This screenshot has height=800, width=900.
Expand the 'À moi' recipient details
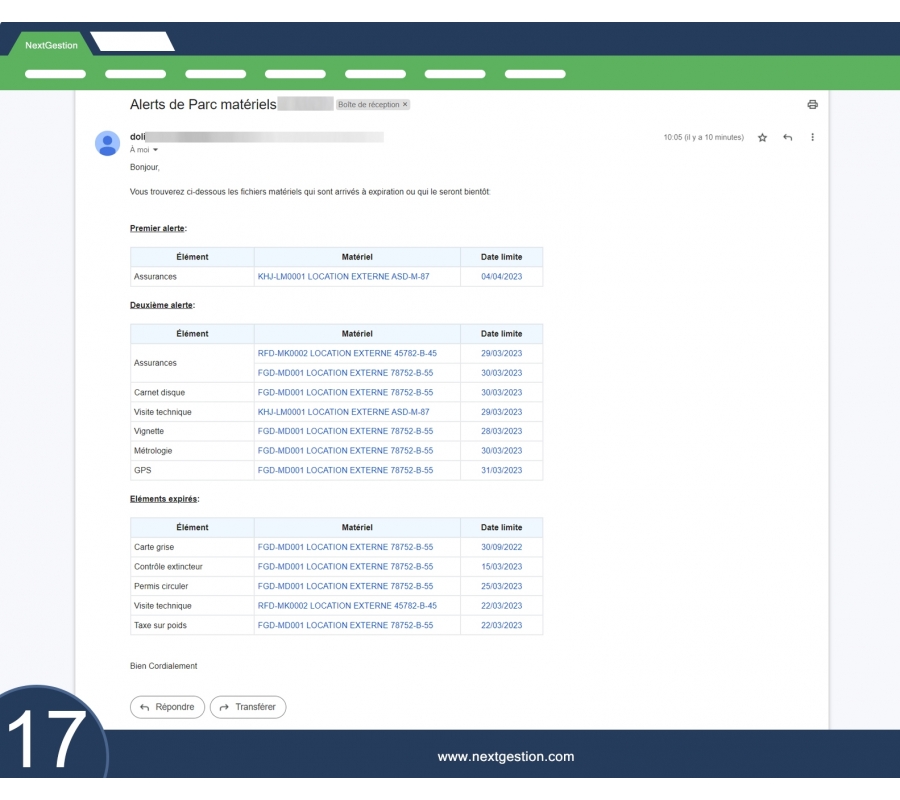pyautogui.click(x=155, y=150)
